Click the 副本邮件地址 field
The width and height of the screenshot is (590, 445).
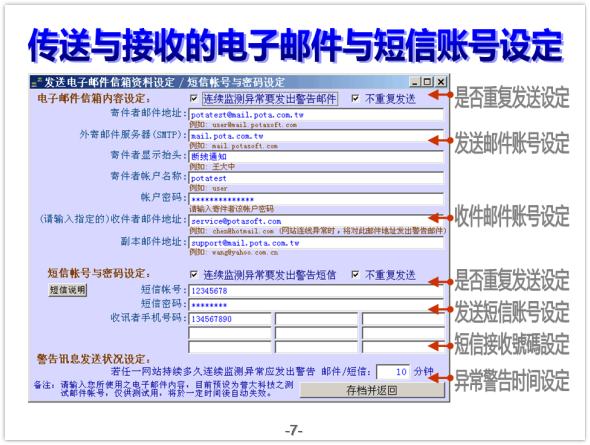[x=316, y=243]
